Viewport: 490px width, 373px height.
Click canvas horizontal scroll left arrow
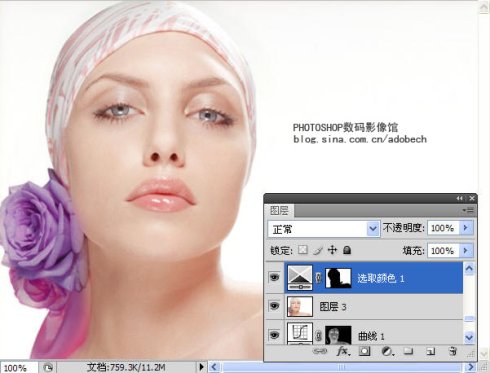pyautogui.click(x=214, y=367)
